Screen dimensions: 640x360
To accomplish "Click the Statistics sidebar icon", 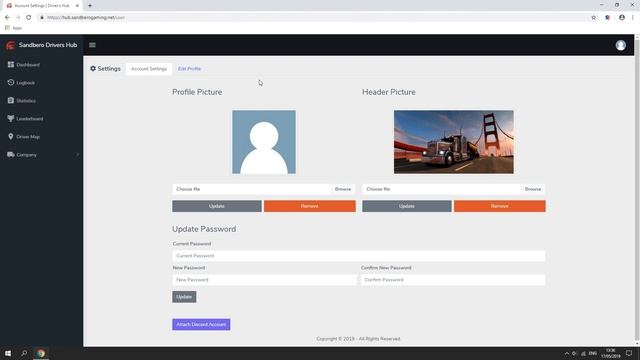I will (11, 100).
